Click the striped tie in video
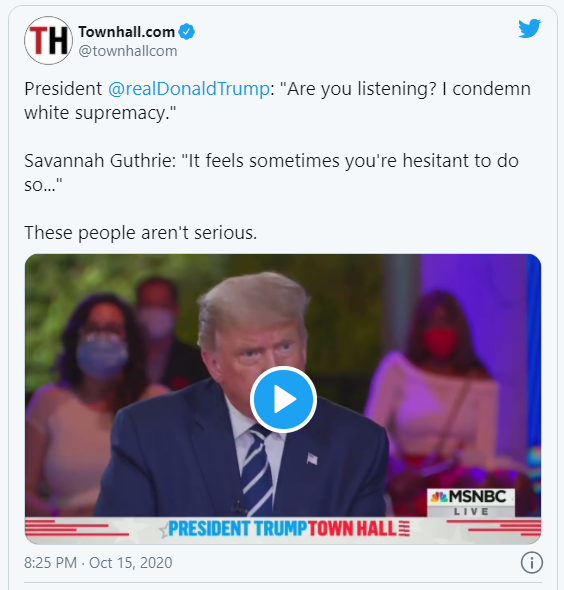564x590 pixels. [x=256, y=470]
